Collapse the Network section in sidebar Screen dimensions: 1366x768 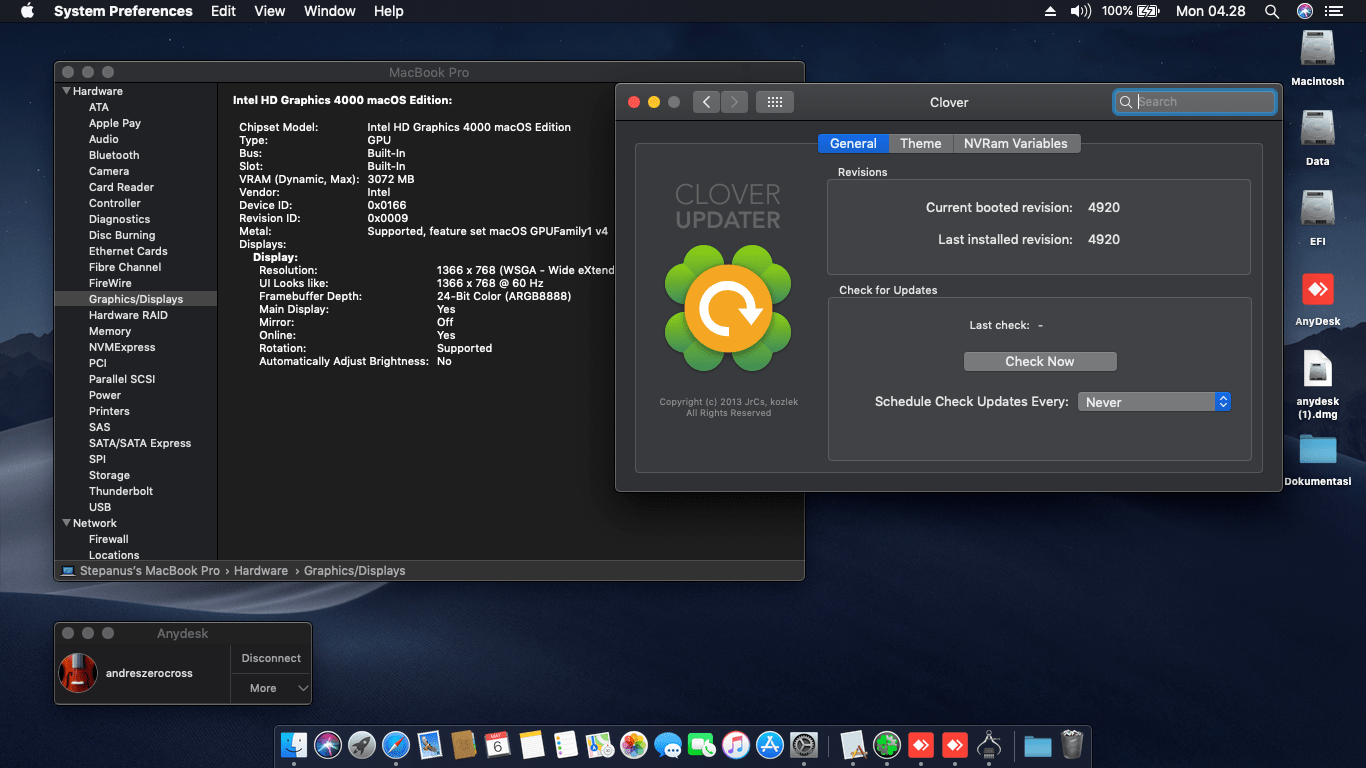(x=66, y=523)
